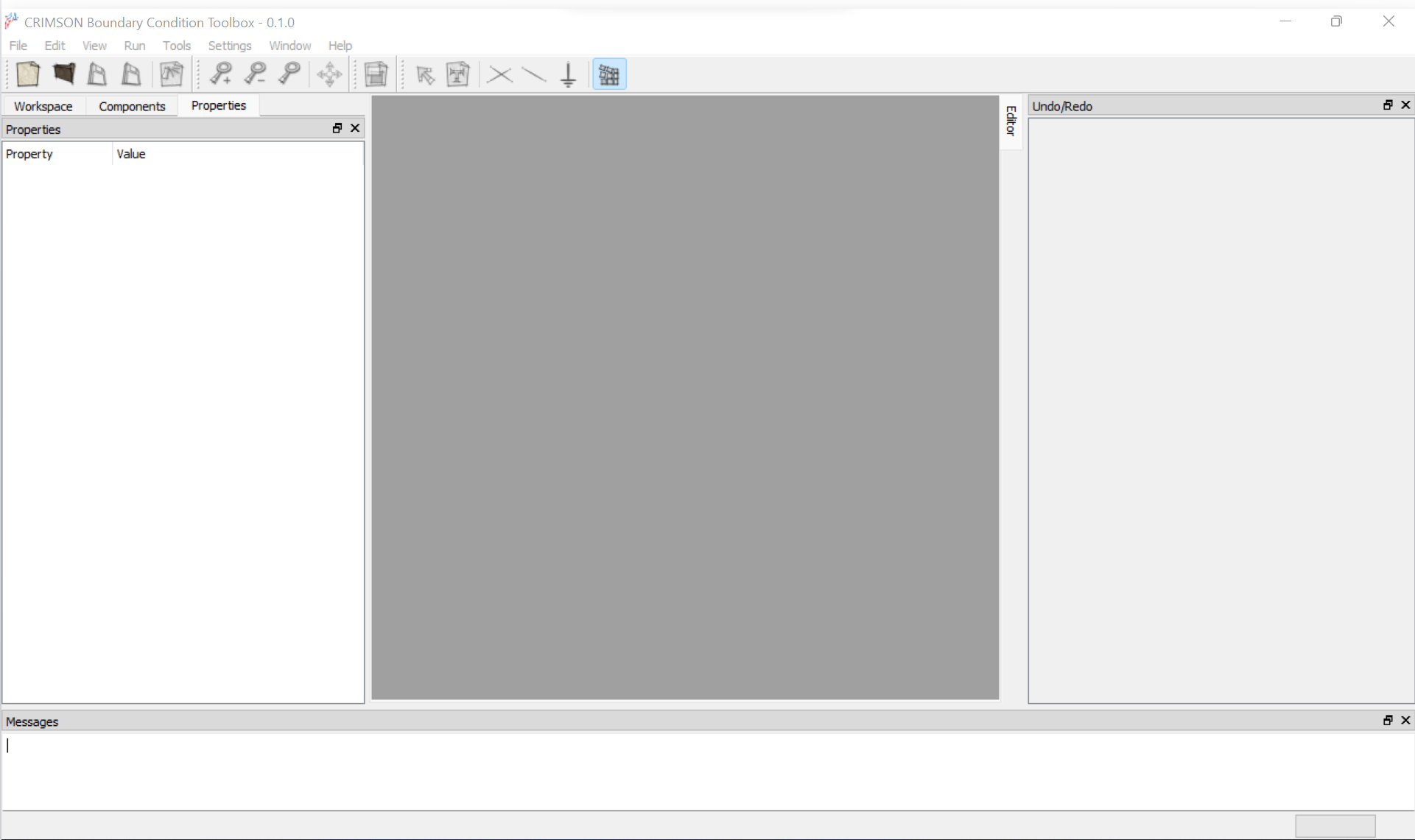The height and width of the screenshot is (840, 1415).
Task: Switch to the Components tab
Action: [x=132, y=106]
